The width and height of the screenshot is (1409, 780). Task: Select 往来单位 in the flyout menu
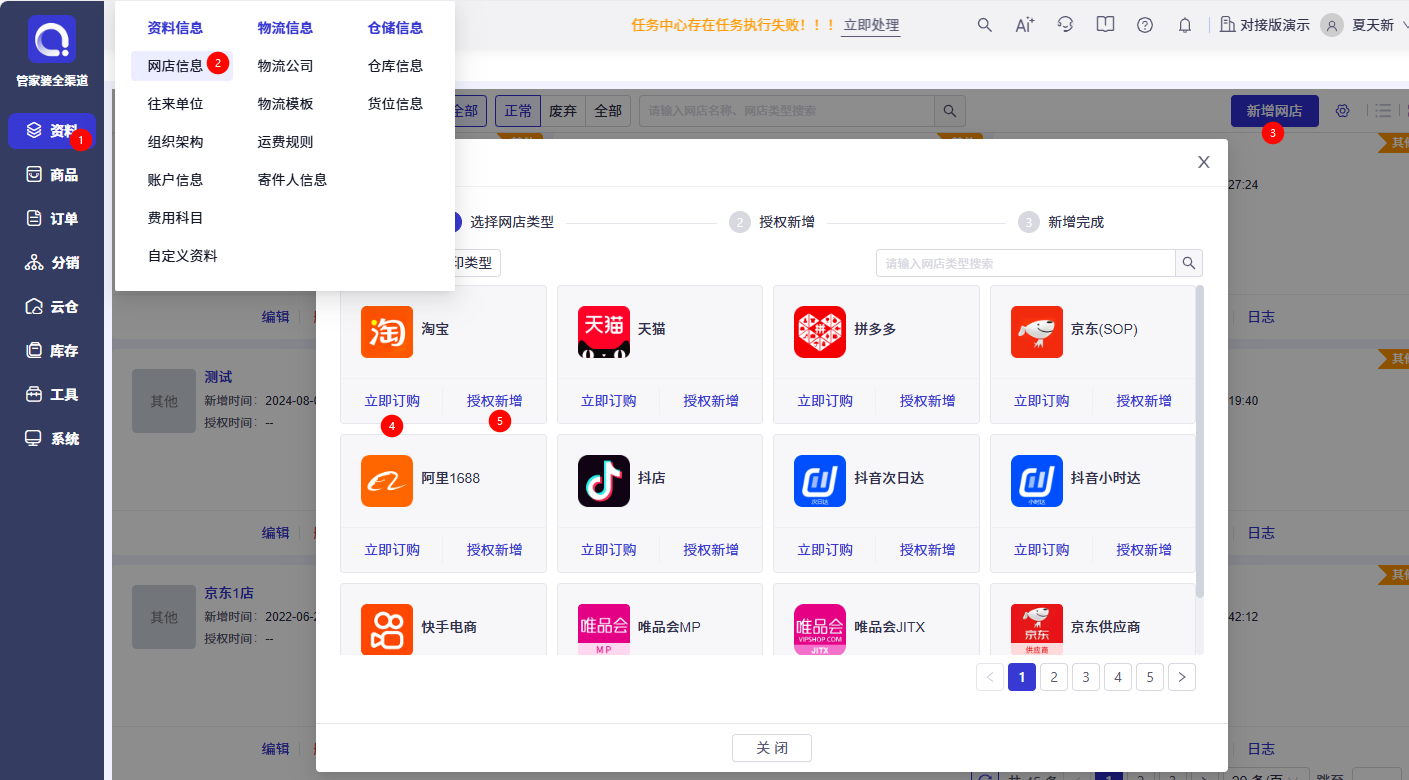pos(176,104)
